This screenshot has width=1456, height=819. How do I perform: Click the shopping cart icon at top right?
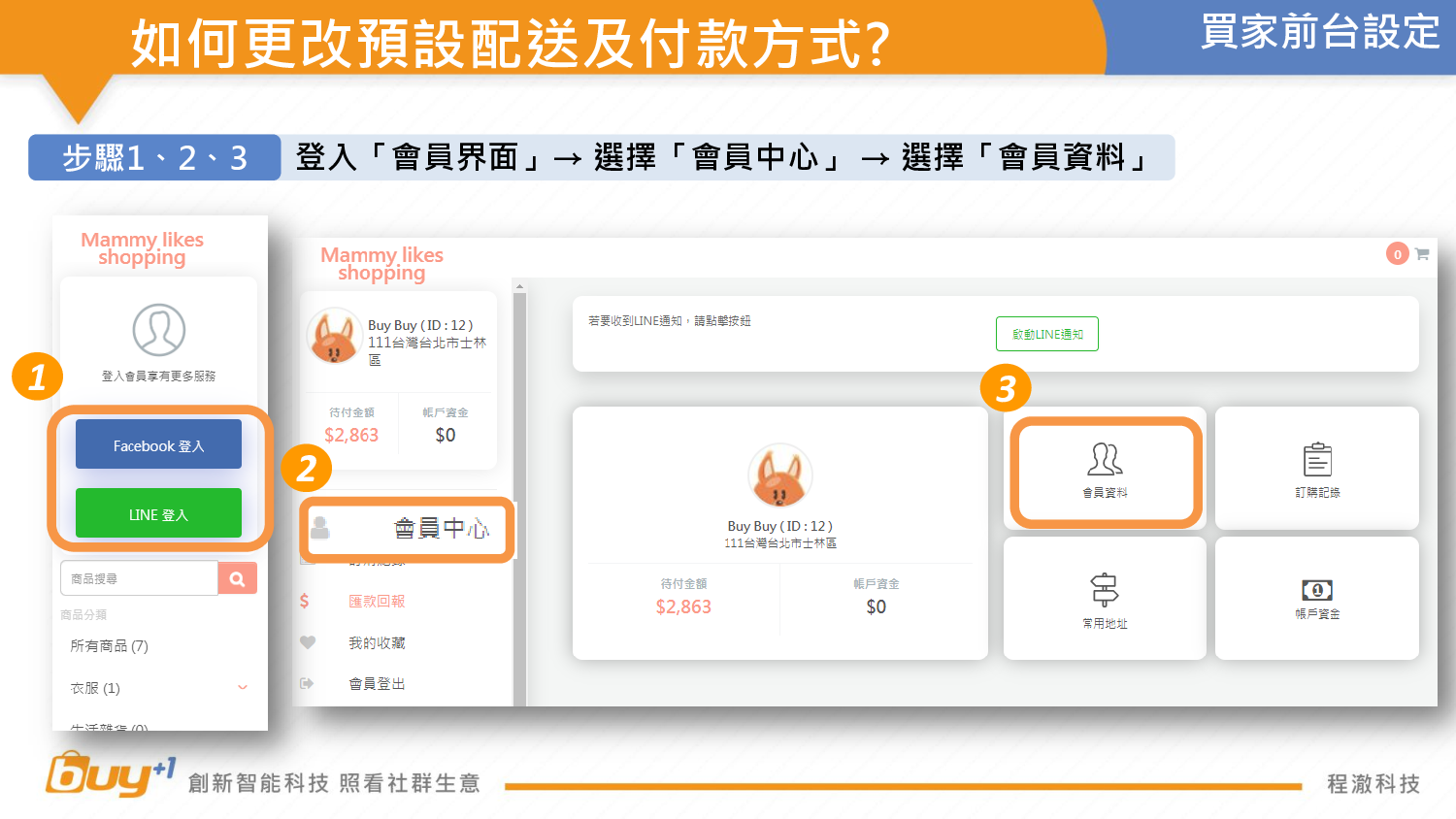click(x=1422, y=254)
